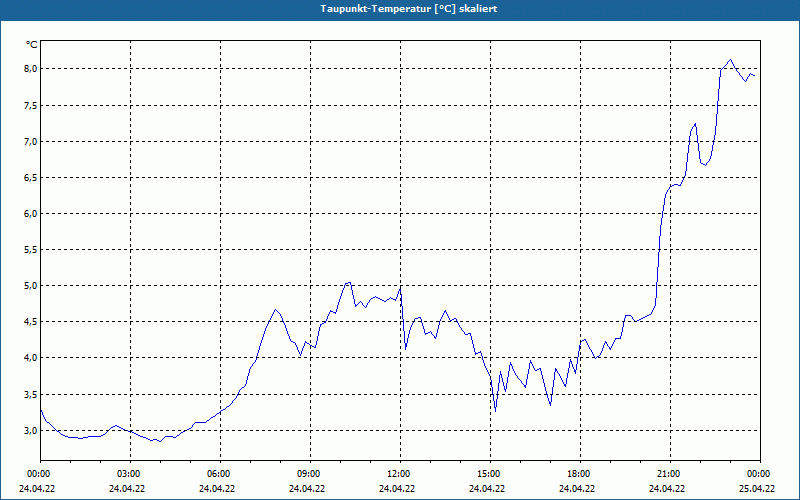
Task: Select the 4,0 y-axis label
Action: tap(31, 358)
